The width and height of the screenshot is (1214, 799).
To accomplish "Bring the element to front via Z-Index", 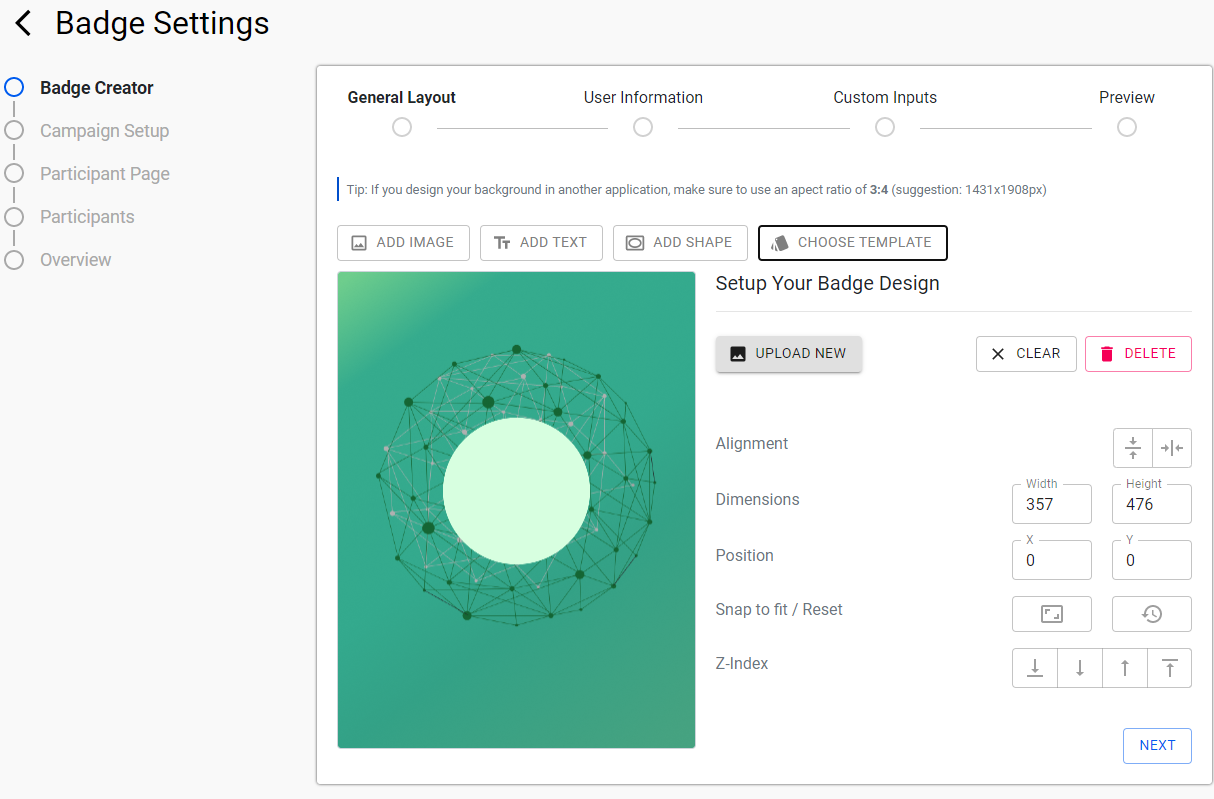I will click(x=1169, y=667).
